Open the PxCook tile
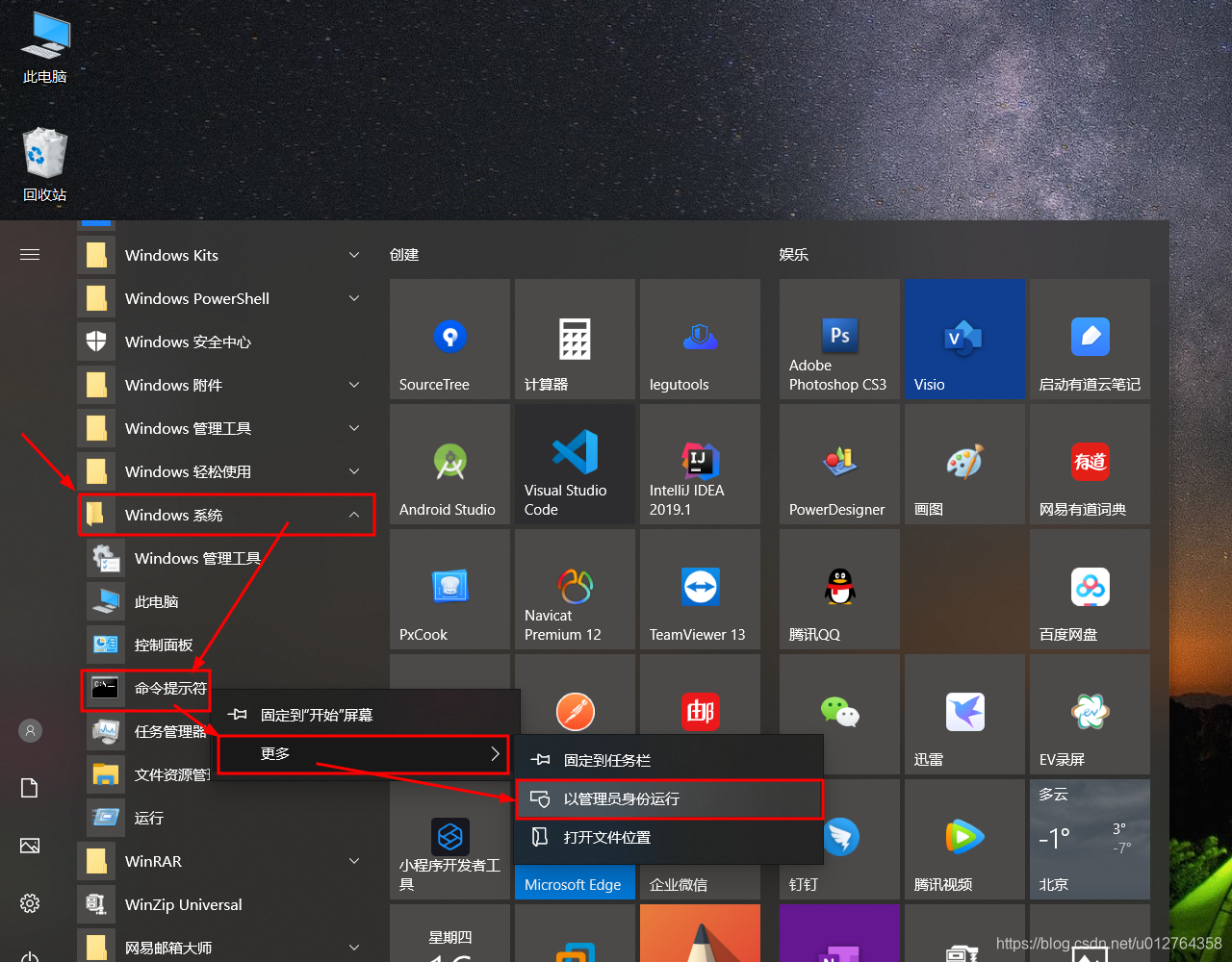This screenshot has width=1232, height=962. [449, 589]
